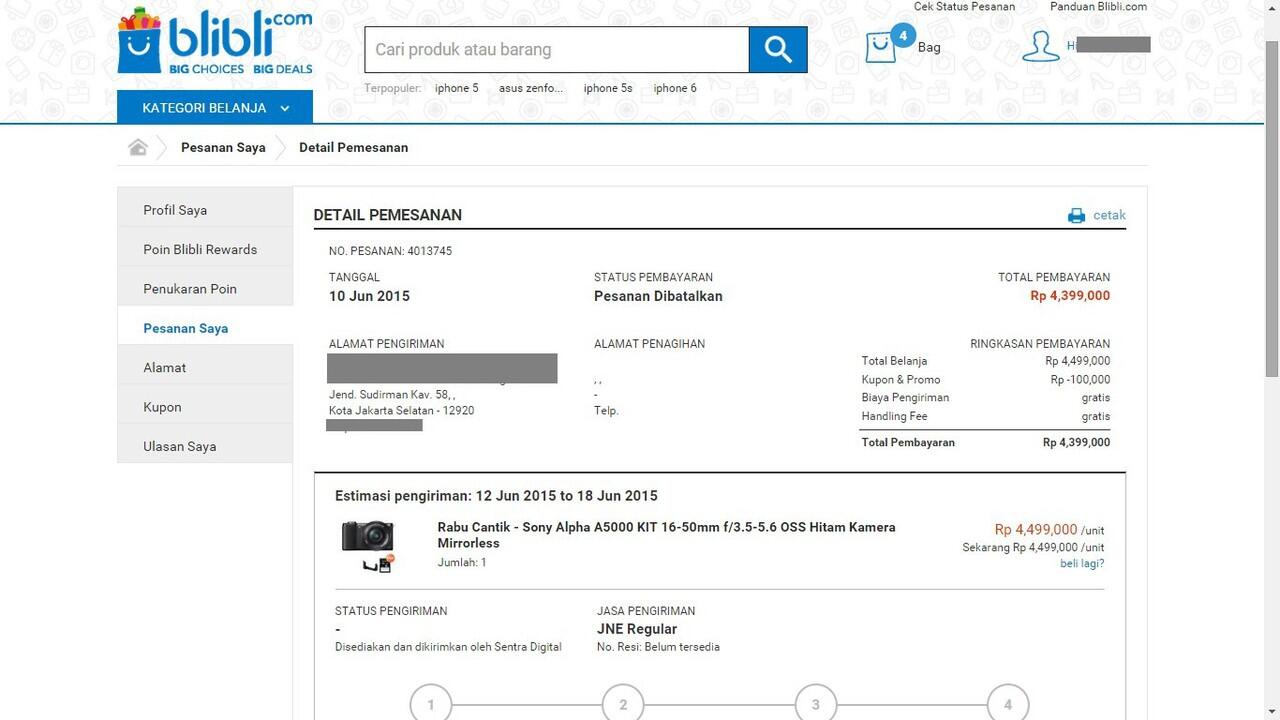Open the shopping Bag icon
Viewport: 1280px width, 720px height.
[x=880, y=47]
